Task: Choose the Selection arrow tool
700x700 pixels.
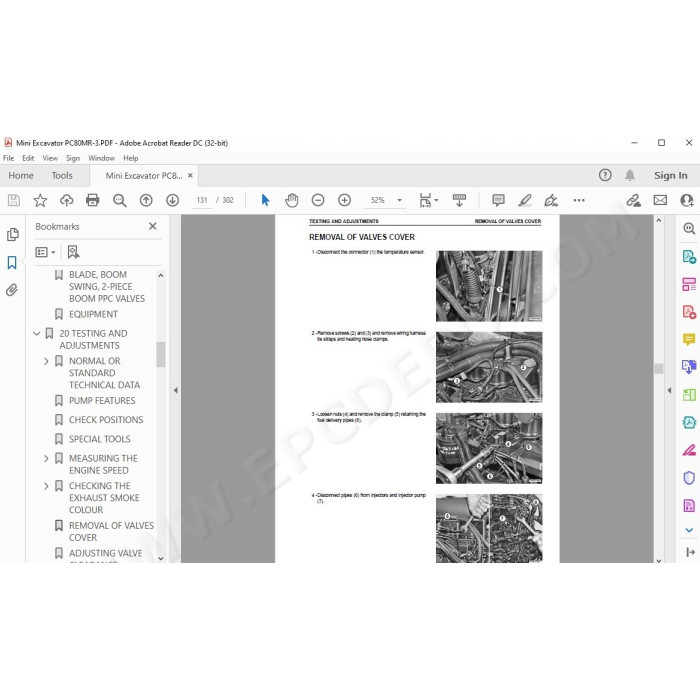Action: 265,200
